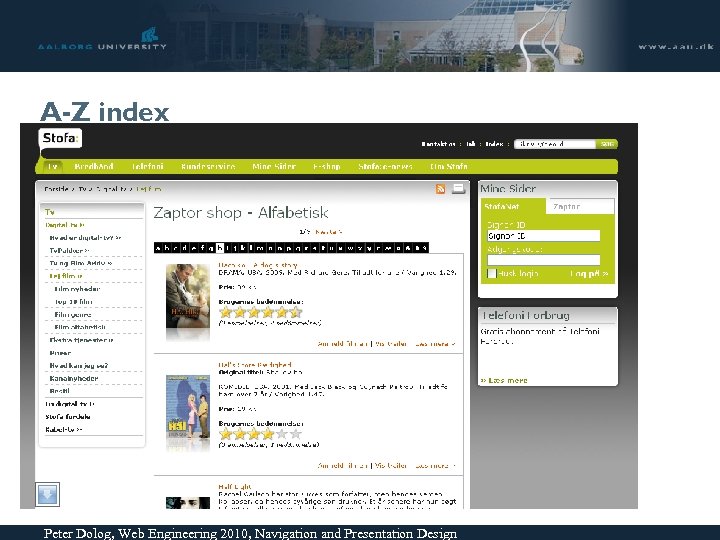Open 'Hvad er digital-tv?' sidebar item
Screen dimensions: 720x540
pyautogui.click(x=85, y=238)
